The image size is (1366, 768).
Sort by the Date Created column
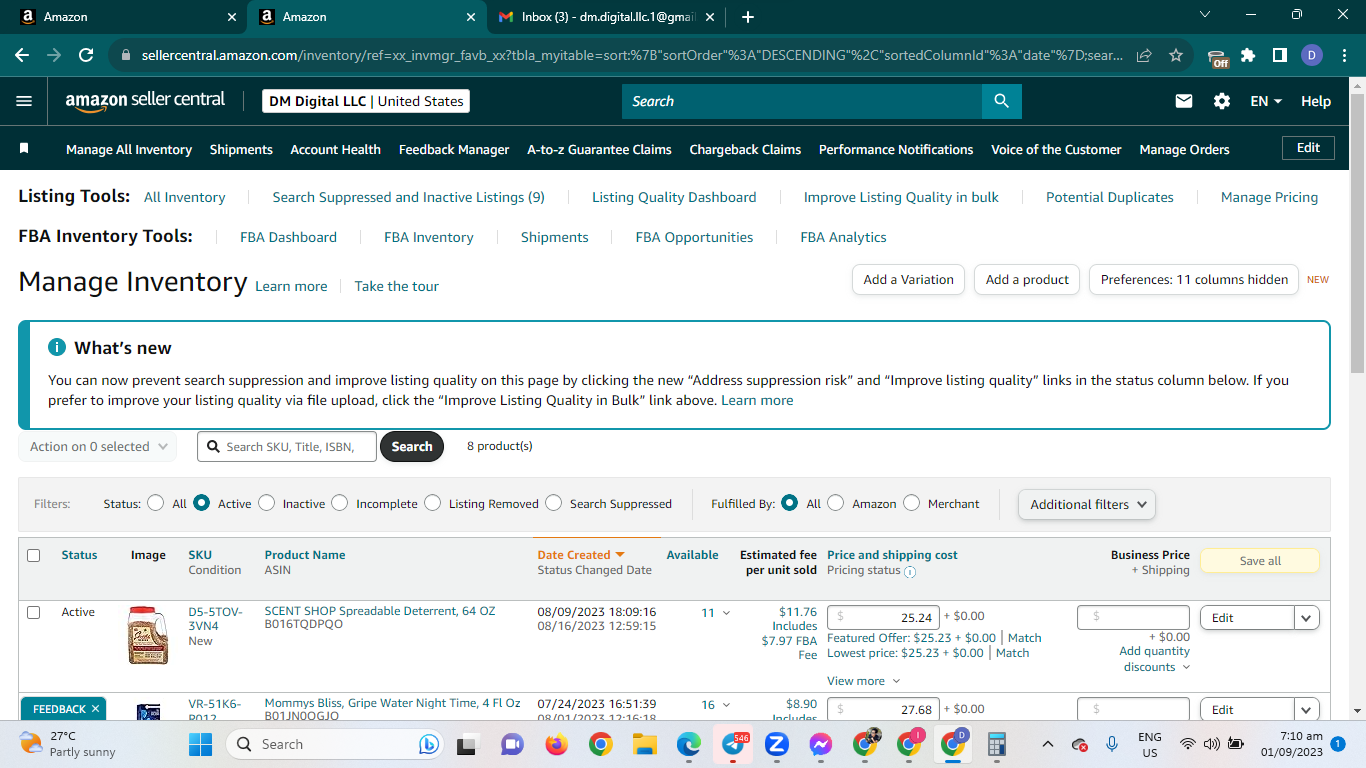(581, 555)
